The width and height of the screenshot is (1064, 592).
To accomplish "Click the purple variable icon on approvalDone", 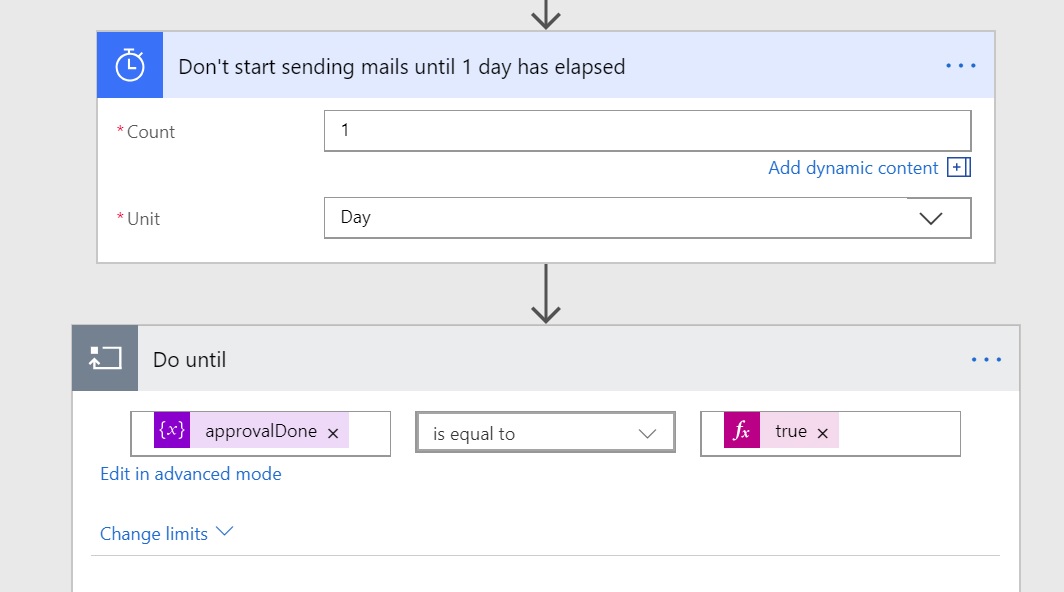I will 172,432.
